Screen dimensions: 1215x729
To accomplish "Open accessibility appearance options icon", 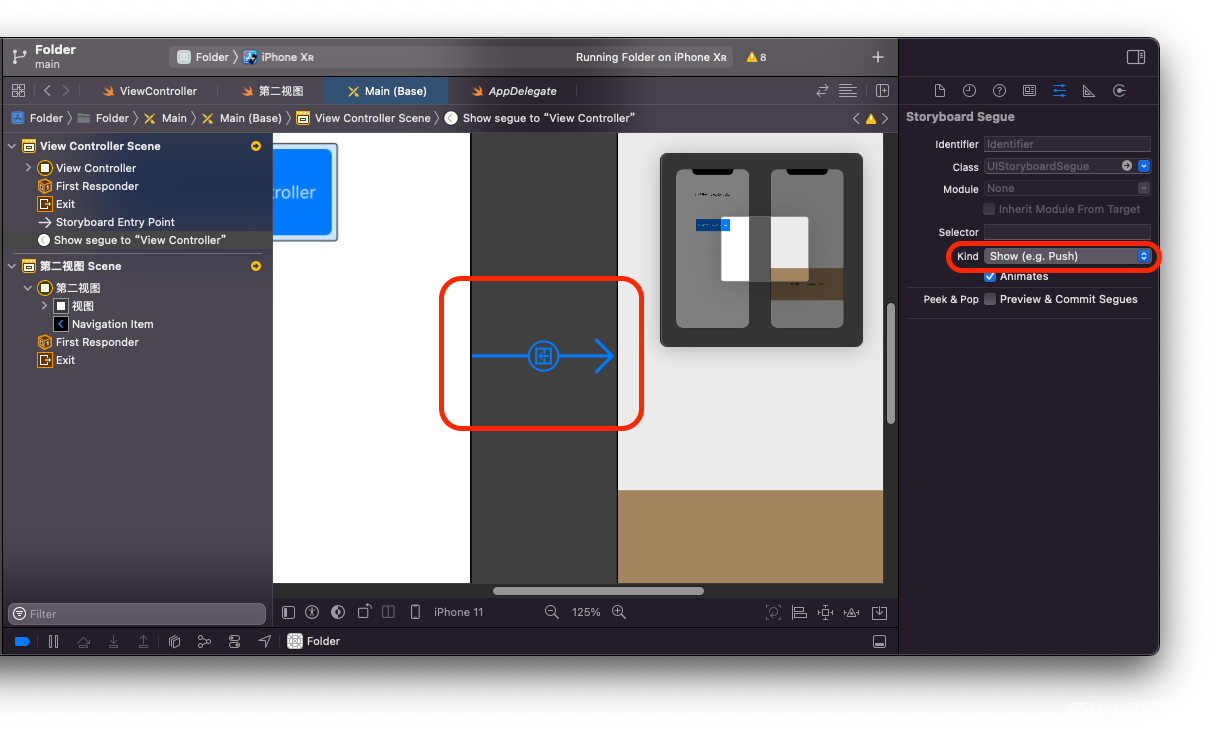I will tap(312, 612).
